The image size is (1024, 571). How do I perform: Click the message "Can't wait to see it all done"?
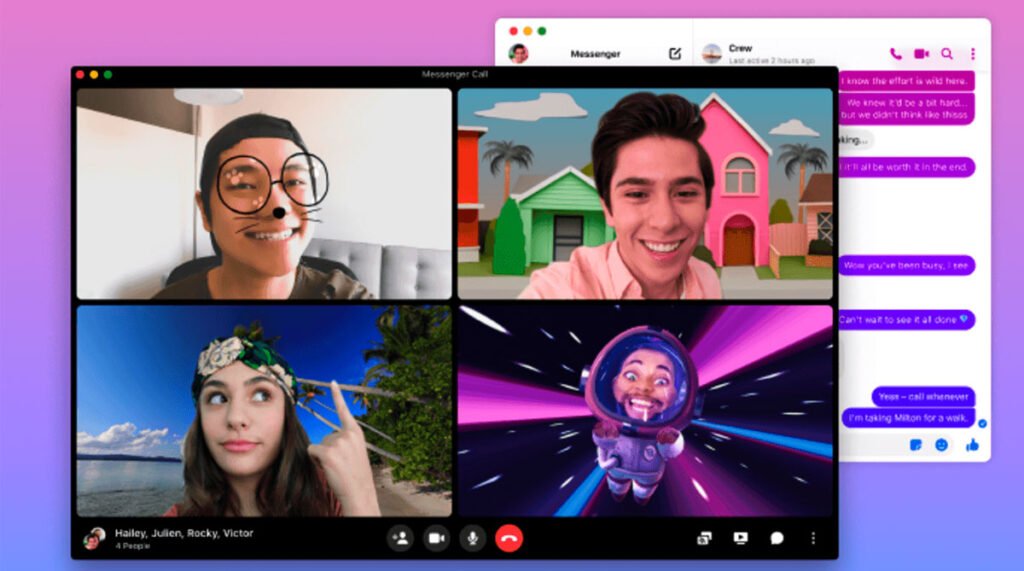click(x=906, y=319)
